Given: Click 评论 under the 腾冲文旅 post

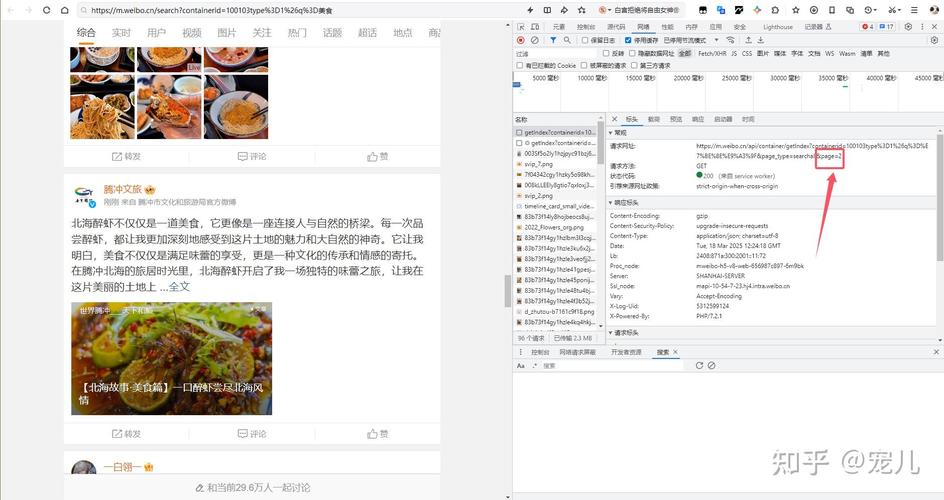Looking at the screenshot, I should 252,434.
